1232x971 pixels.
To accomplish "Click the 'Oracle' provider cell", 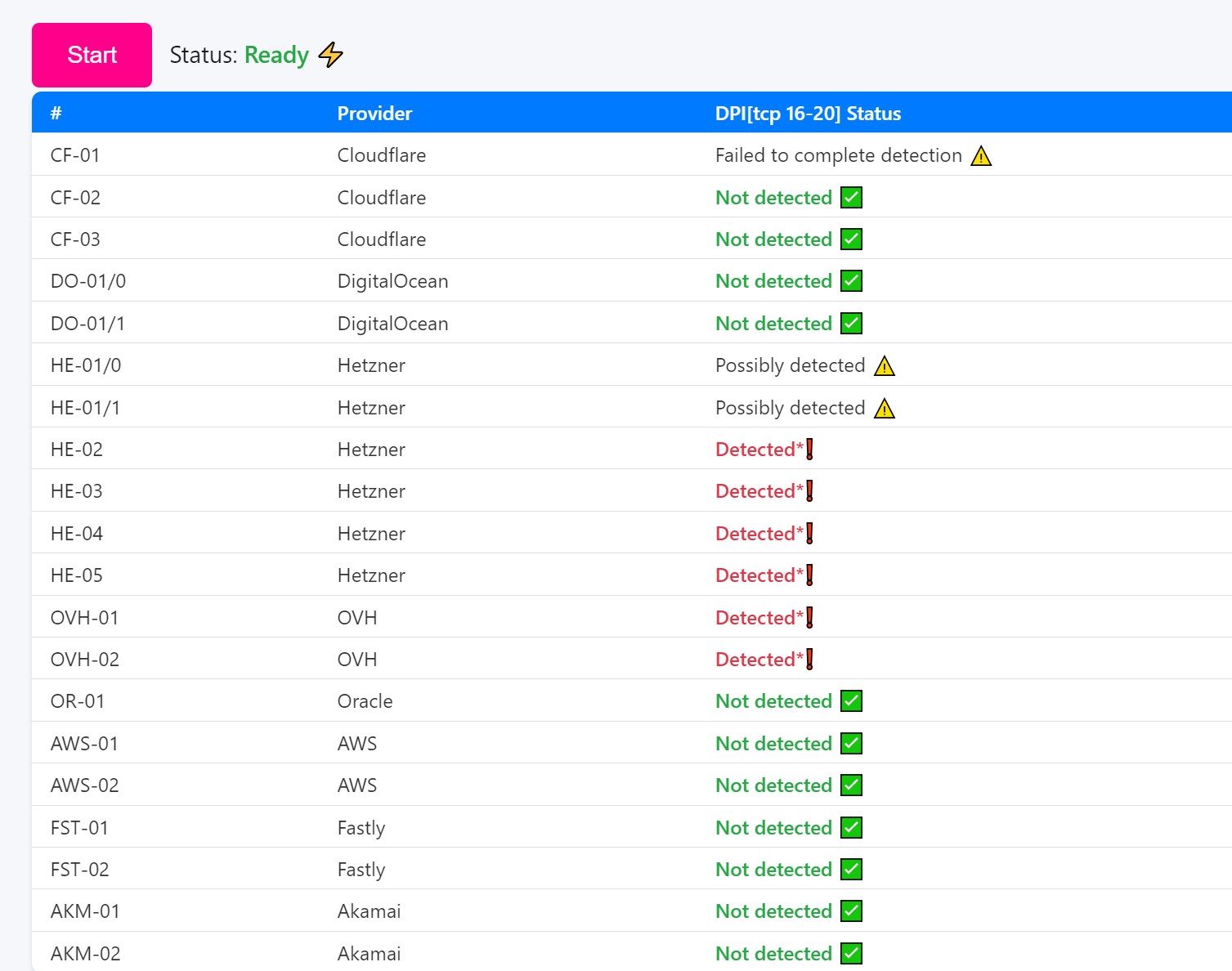I will pyautogui.click(x=365, y=701).
